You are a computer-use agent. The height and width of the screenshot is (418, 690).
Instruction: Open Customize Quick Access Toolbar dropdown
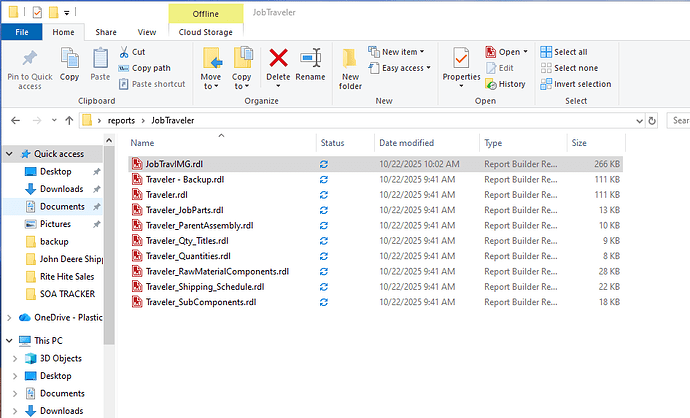(x=66, y=13)
